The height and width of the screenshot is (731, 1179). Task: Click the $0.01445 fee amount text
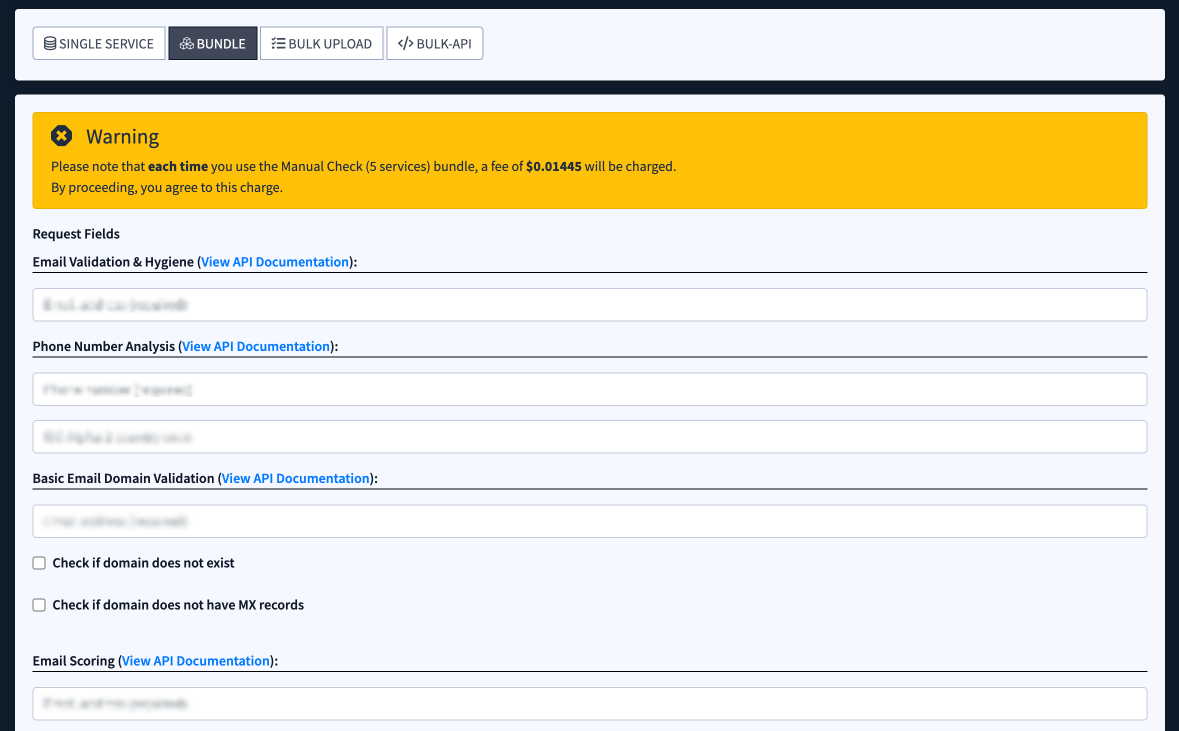[x=553, y=166]
